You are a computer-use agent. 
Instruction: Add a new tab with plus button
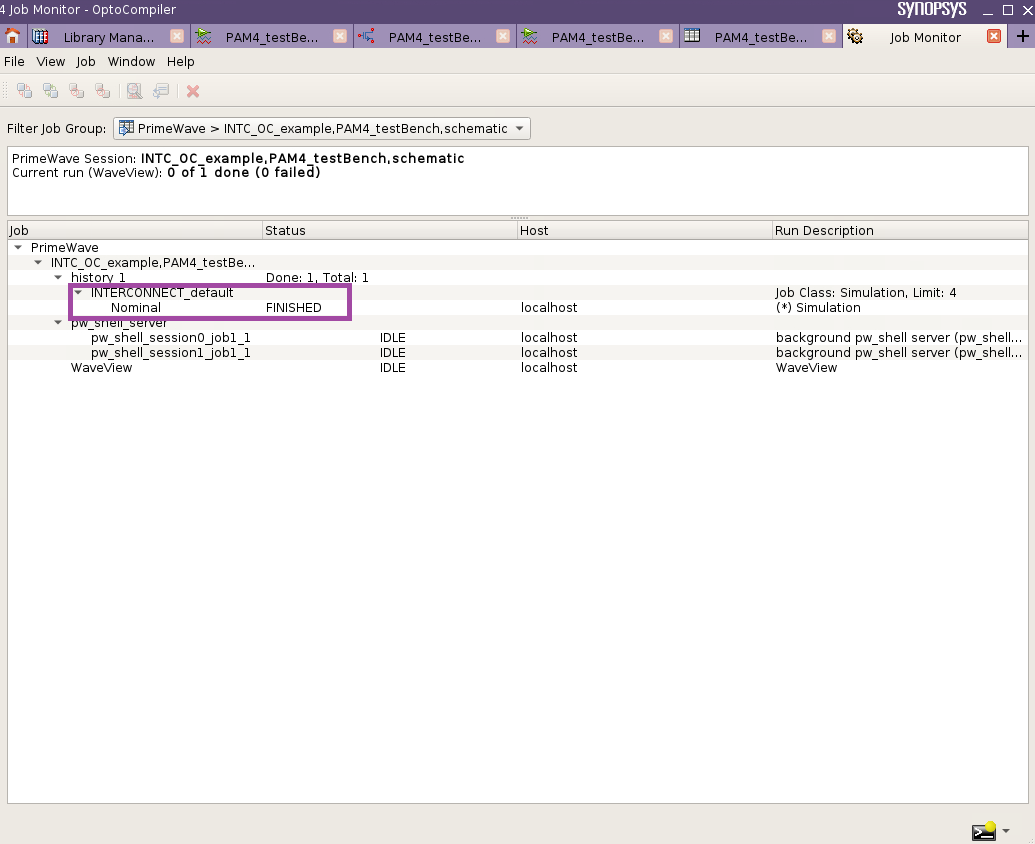(x=1022, y=36)
